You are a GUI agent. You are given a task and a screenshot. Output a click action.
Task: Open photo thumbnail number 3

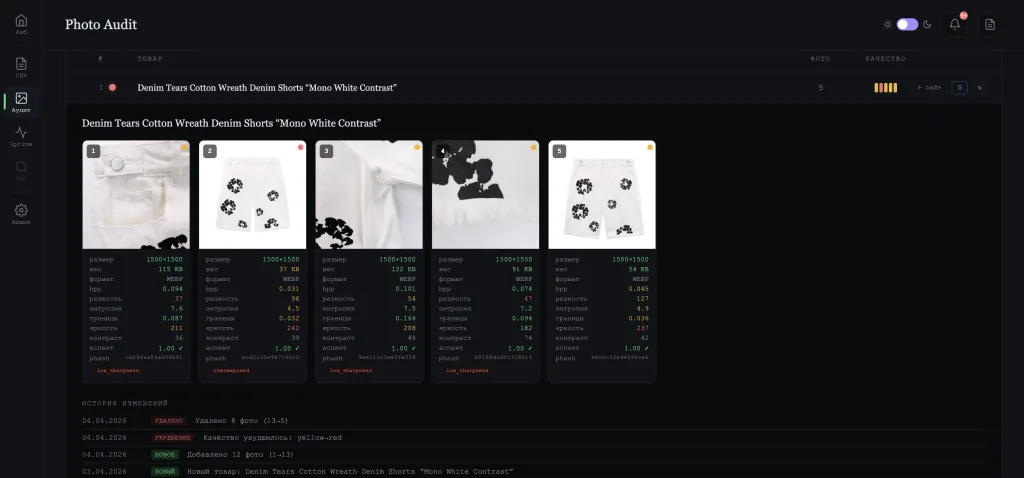(x=369, y=195)
